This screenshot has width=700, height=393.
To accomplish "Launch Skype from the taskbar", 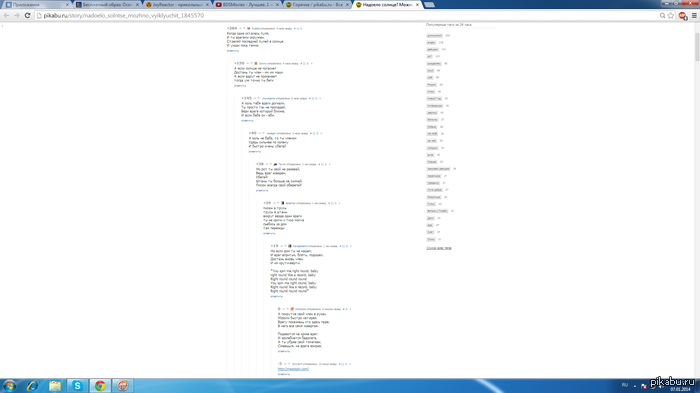I will click(77, 385).
